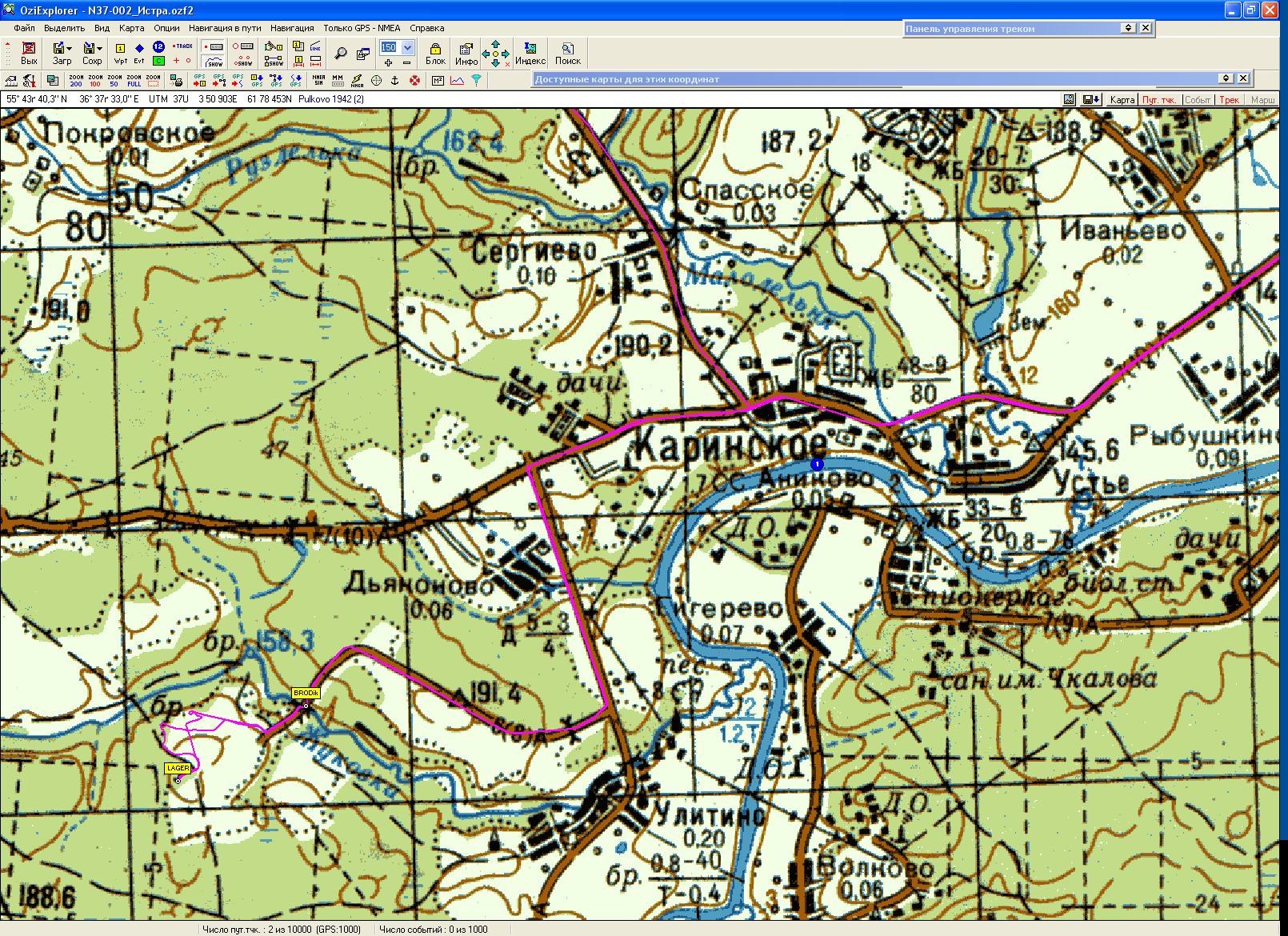Screen dimensions: 1288x936
Task: Click the Evt event marker tool
Action: (x=139, y=54)
